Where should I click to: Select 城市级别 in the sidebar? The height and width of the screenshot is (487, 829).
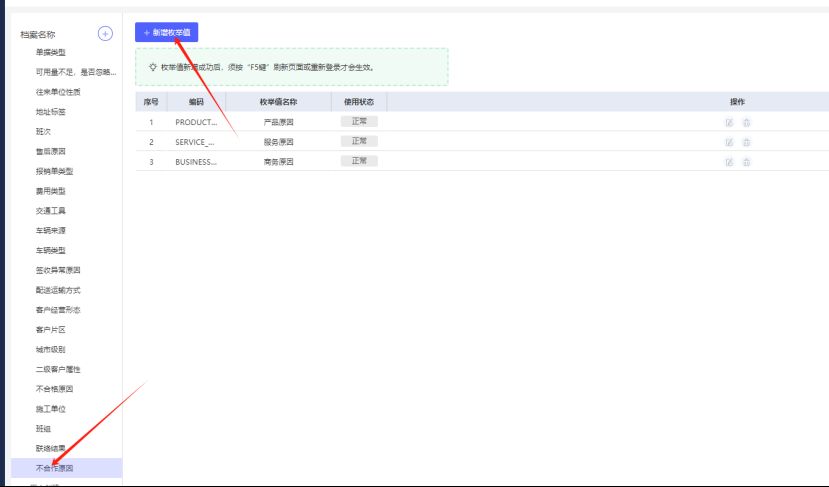pyautogui.click(x=50, y=349)
